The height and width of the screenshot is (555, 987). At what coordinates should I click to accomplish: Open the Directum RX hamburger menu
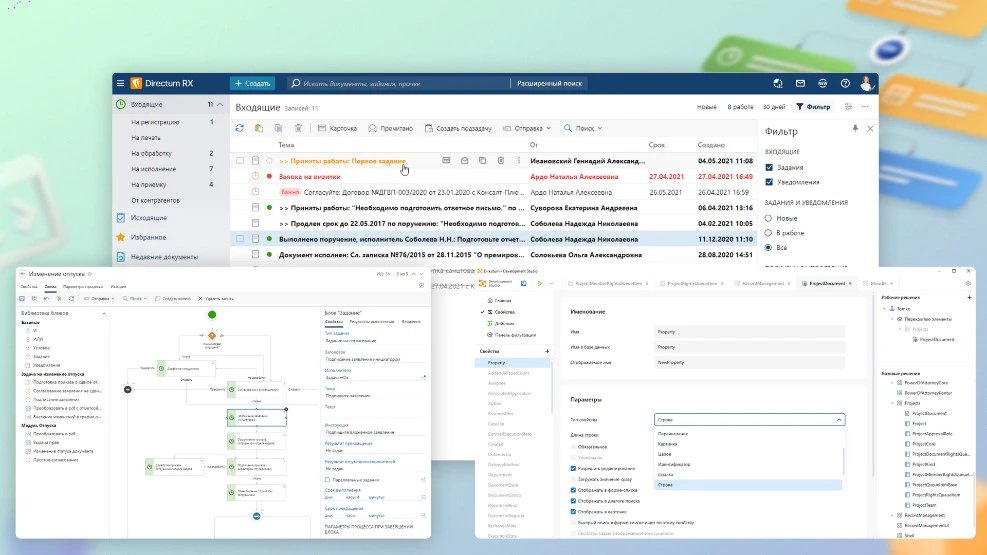point(120,83)
